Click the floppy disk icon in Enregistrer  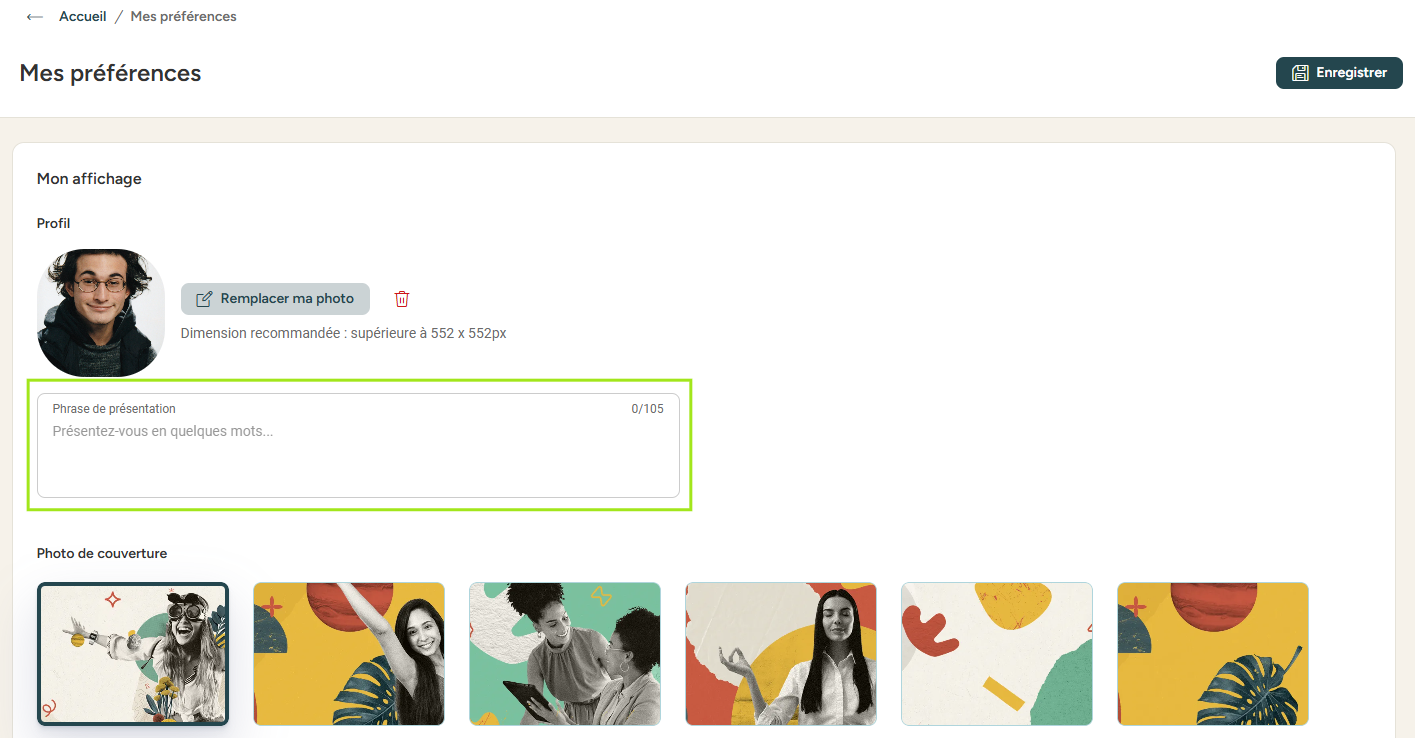click(1301, 73)
